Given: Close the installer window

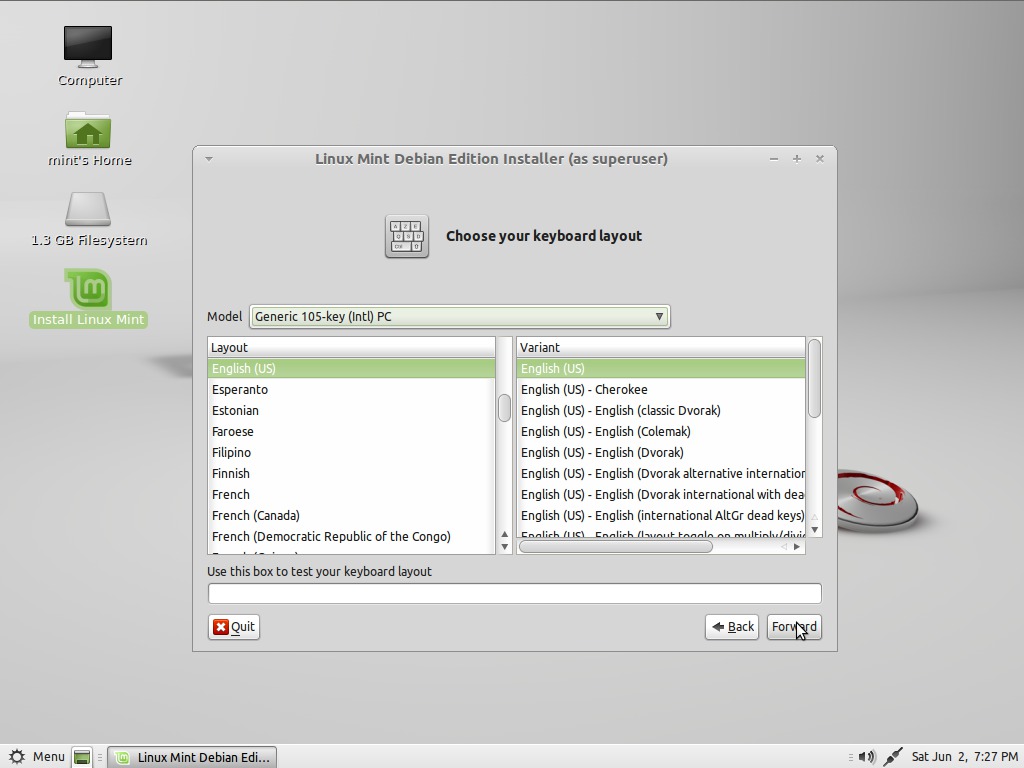Looking at the screenshot, I should 820,159.
